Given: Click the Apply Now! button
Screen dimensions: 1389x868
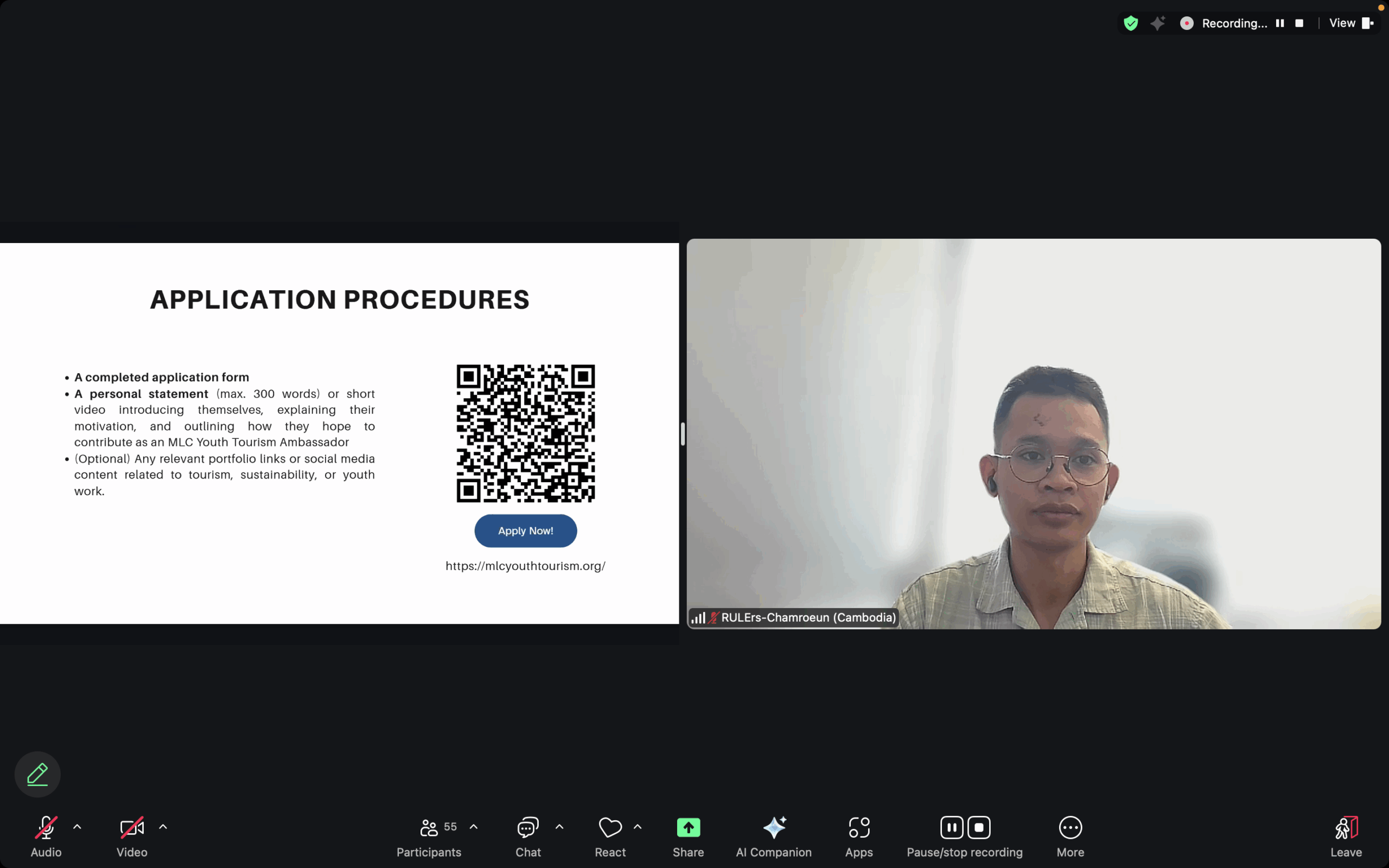Looking at the screenshot, I should point(525,531).
